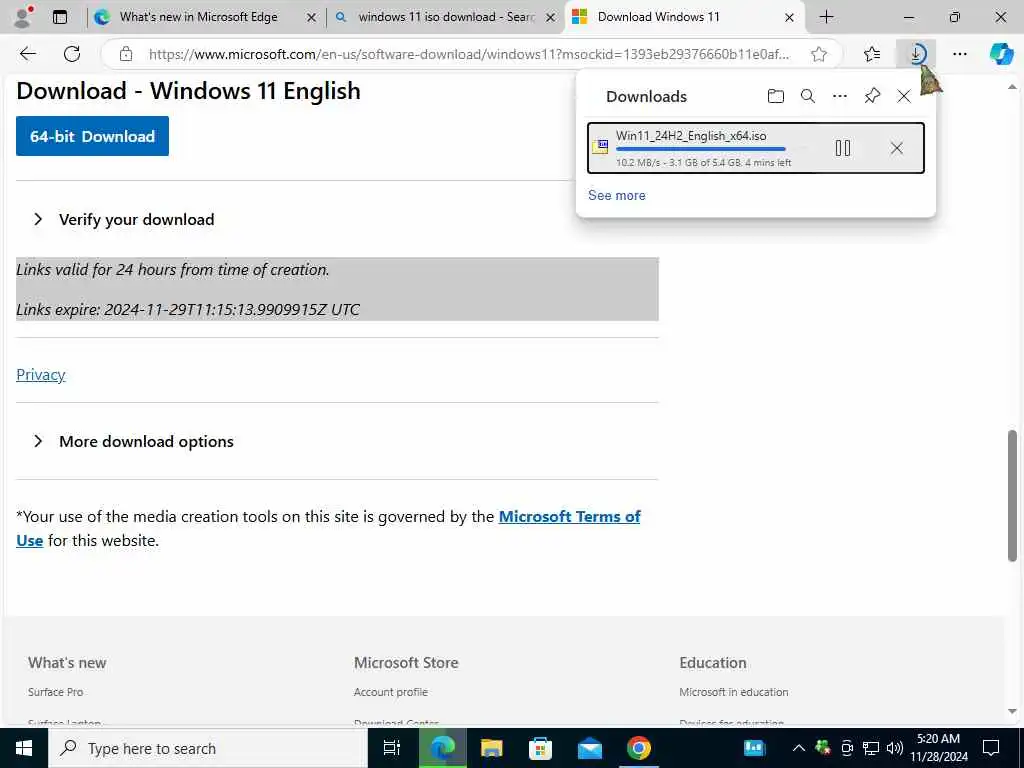View site information lock icon
This screenshot has width=1024, height=768.
tap(126, 54)
